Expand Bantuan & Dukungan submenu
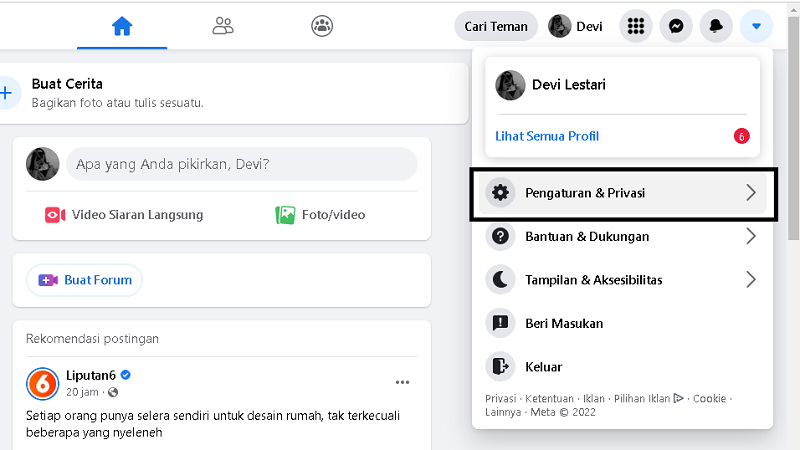800x450 pixels. pyautogui.click(x=750, y=237)
